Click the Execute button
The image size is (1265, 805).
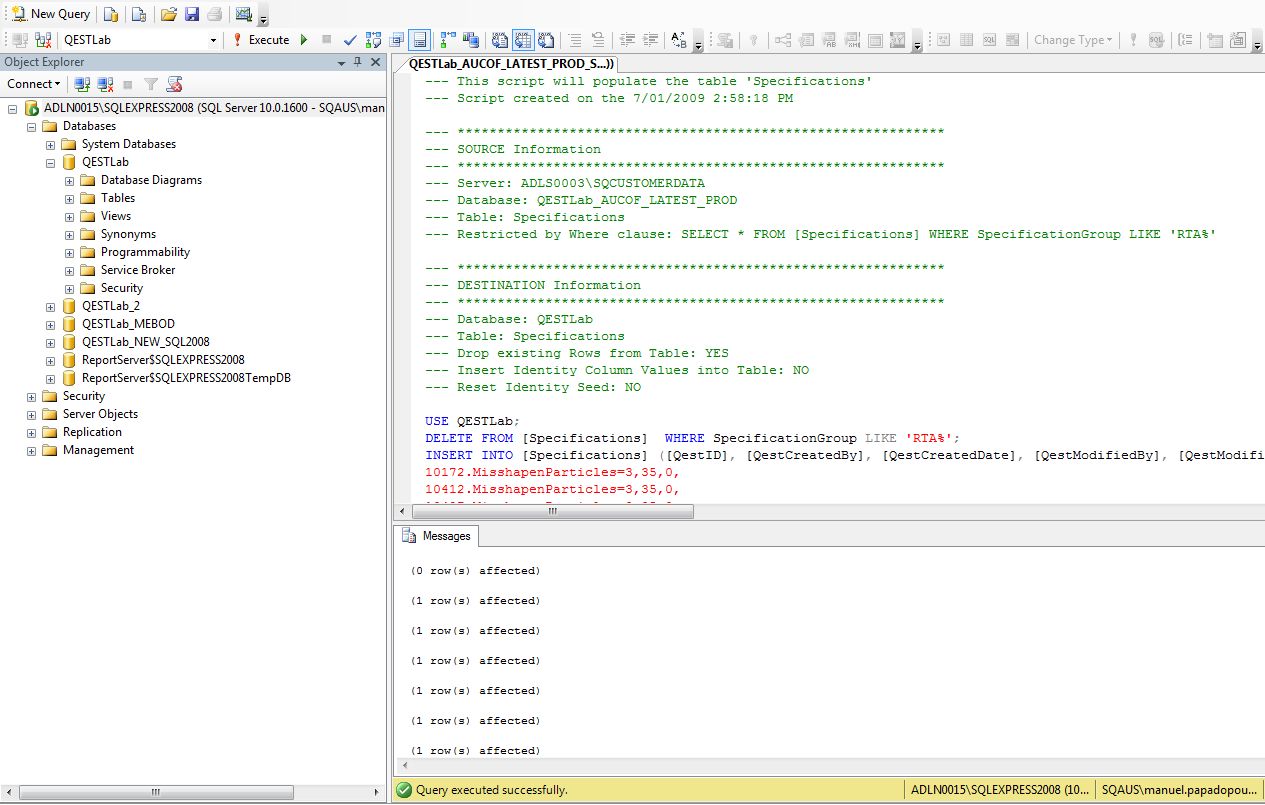[x=260, y=40]
